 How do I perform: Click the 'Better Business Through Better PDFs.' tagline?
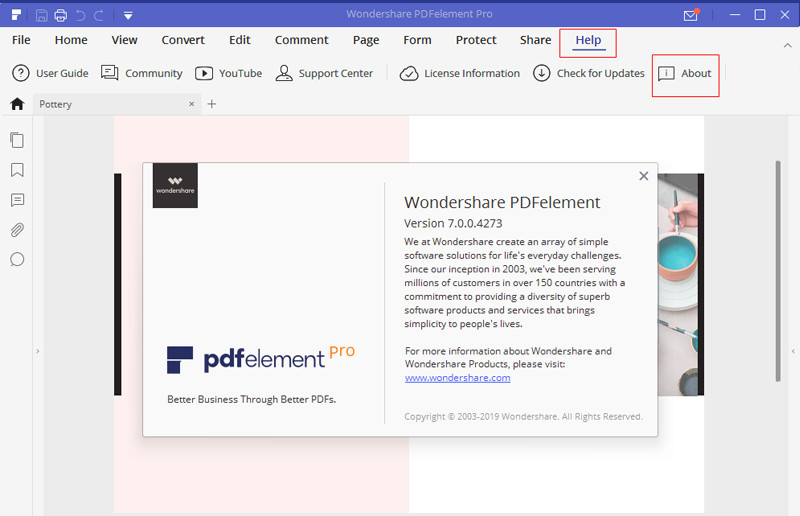coord(252,399)
